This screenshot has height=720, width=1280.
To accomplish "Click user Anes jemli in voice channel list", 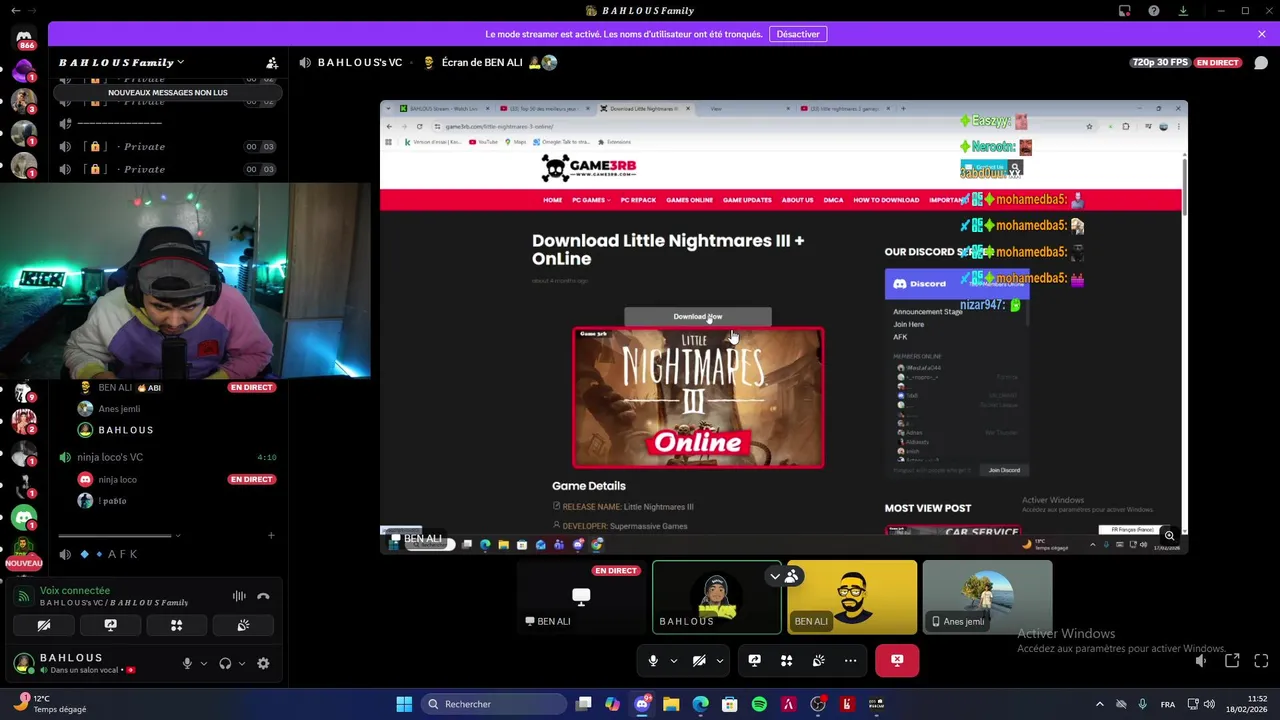I will point(119,409).
